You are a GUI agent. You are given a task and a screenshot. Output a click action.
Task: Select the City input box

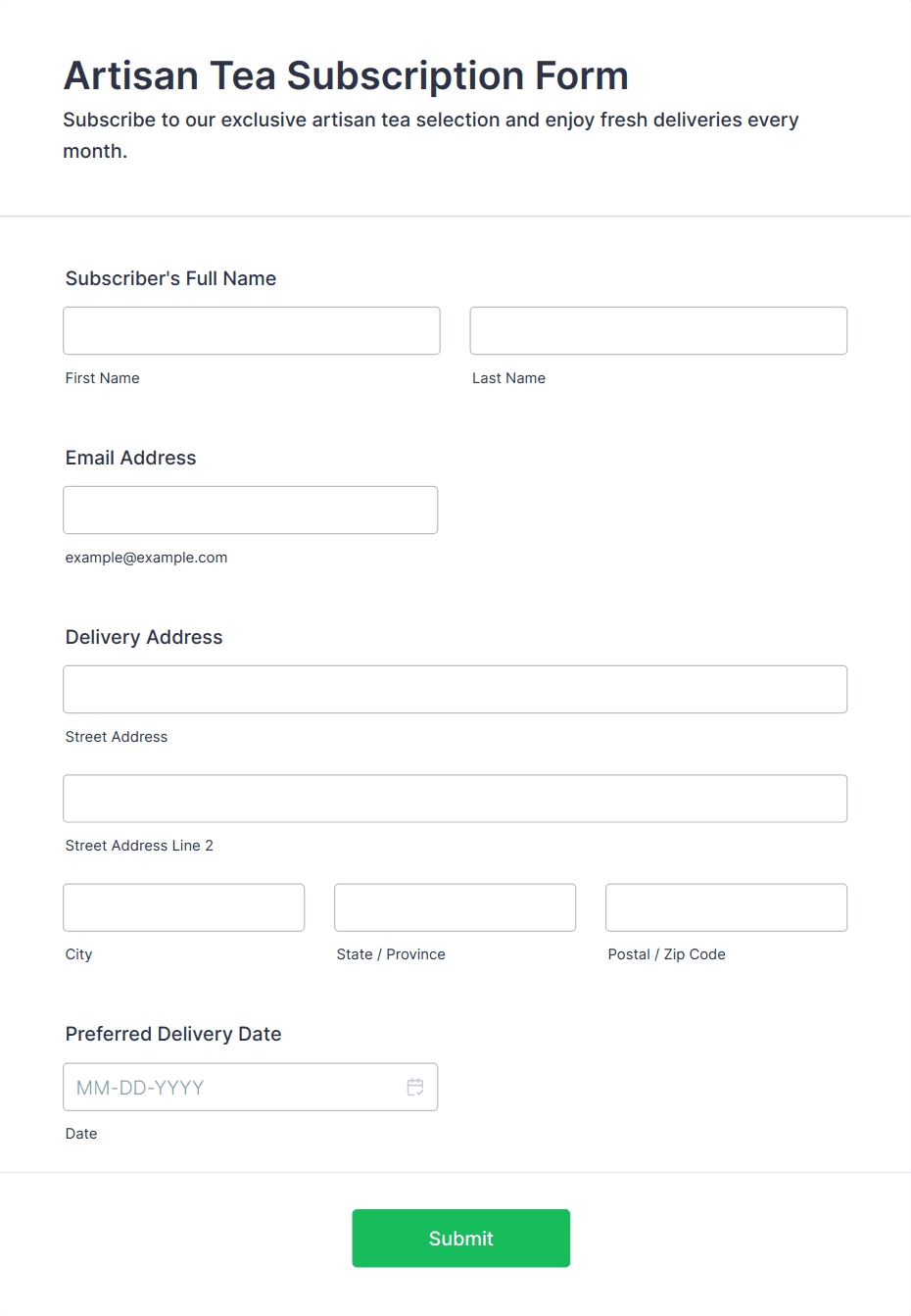pos(184,907)
